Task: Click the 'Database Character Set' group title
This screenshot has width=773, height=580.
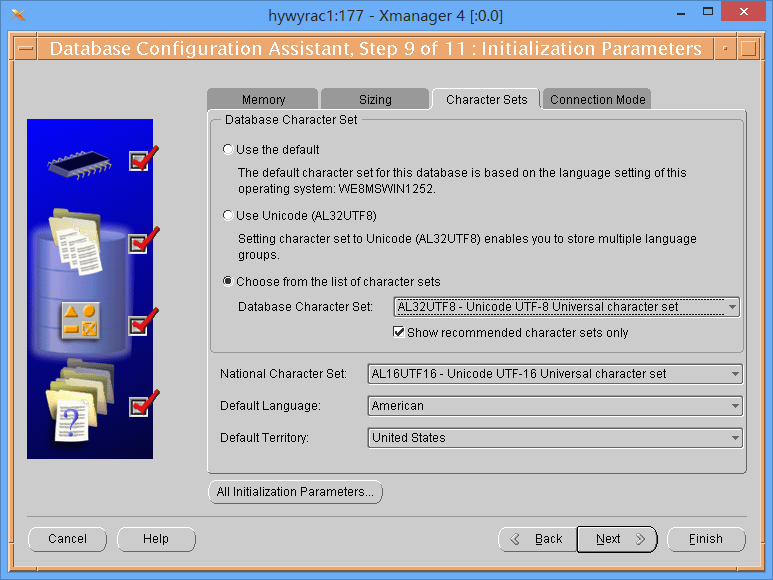Action: [x=291, y=120]
